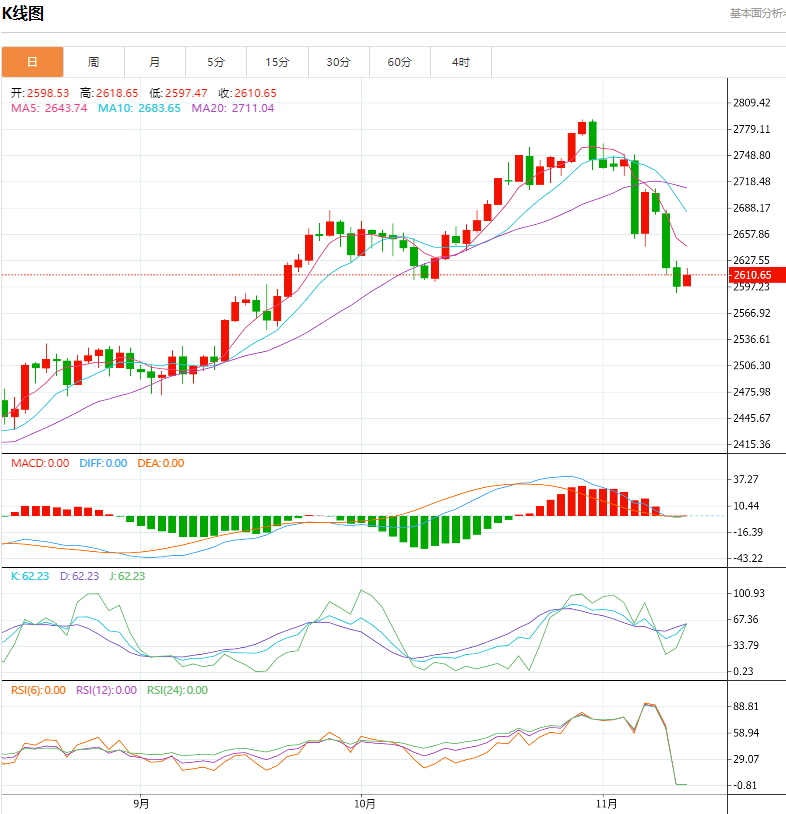Image resolution: width=786 pixels, height=814 pixels.
Task: Click the MA10 legend label
Action: (139, 108)
